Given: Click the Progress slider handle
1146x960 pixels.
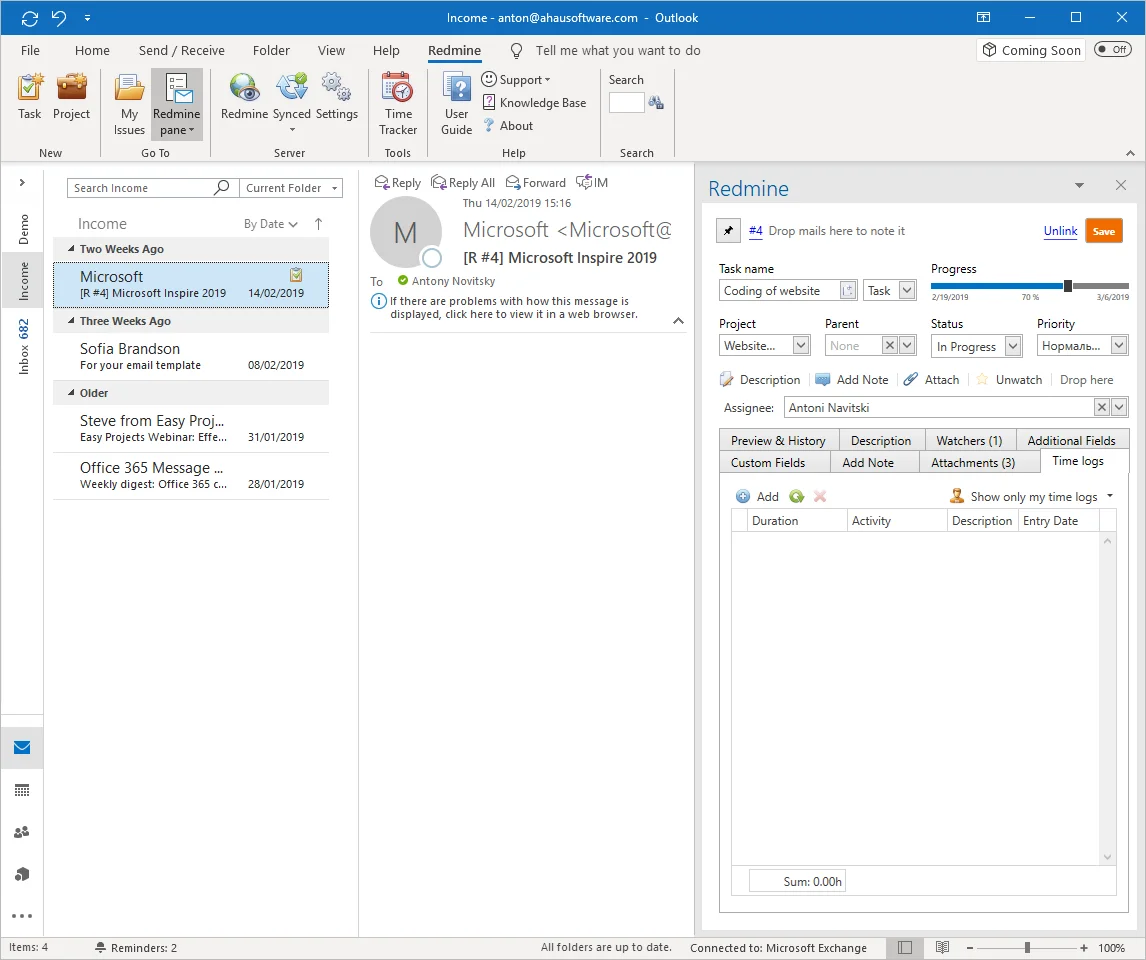Looking at the screenshot, I should 1068,286.
